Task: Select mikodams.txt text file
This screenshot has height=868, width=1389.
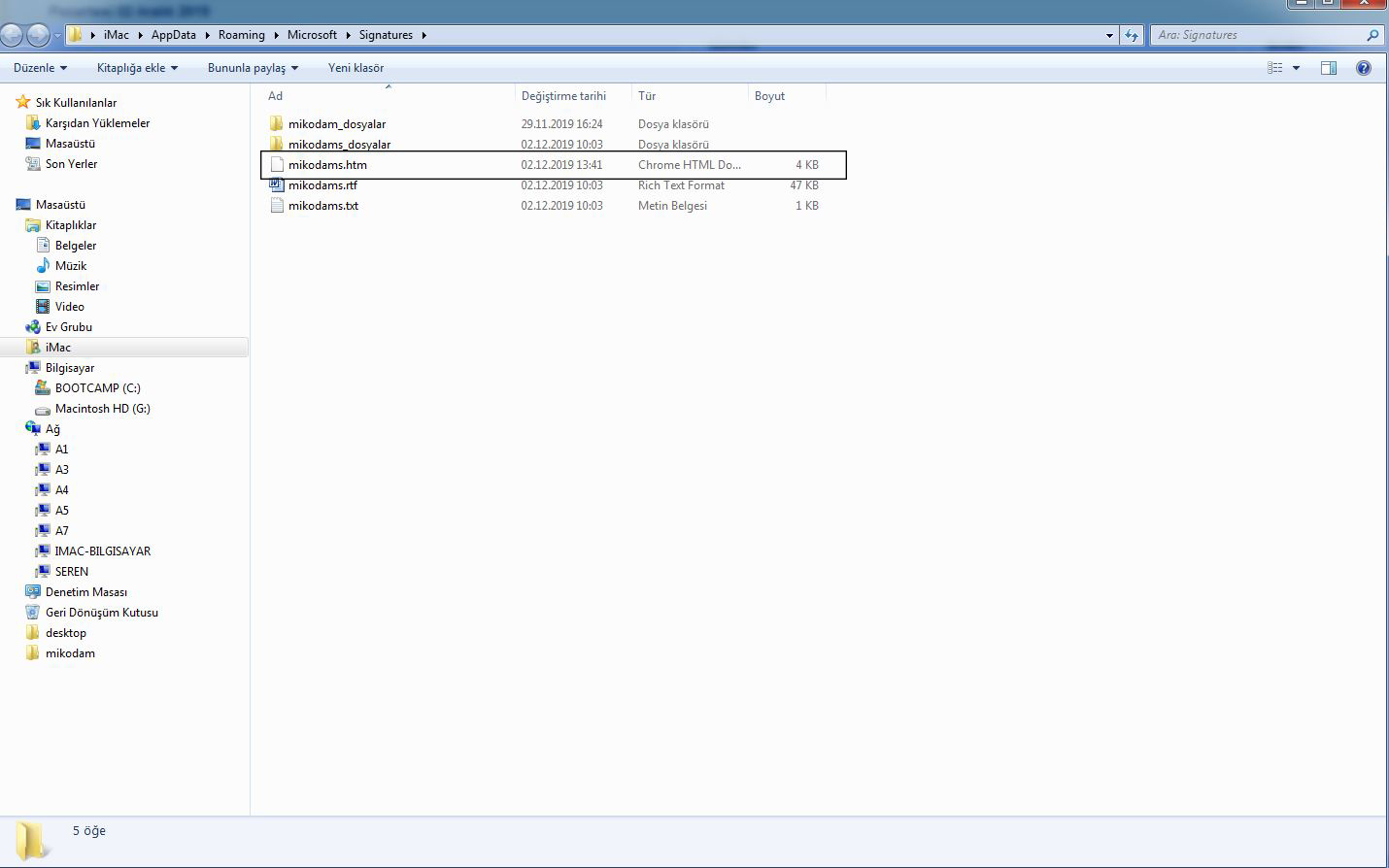Action: [x=322, y=206]
